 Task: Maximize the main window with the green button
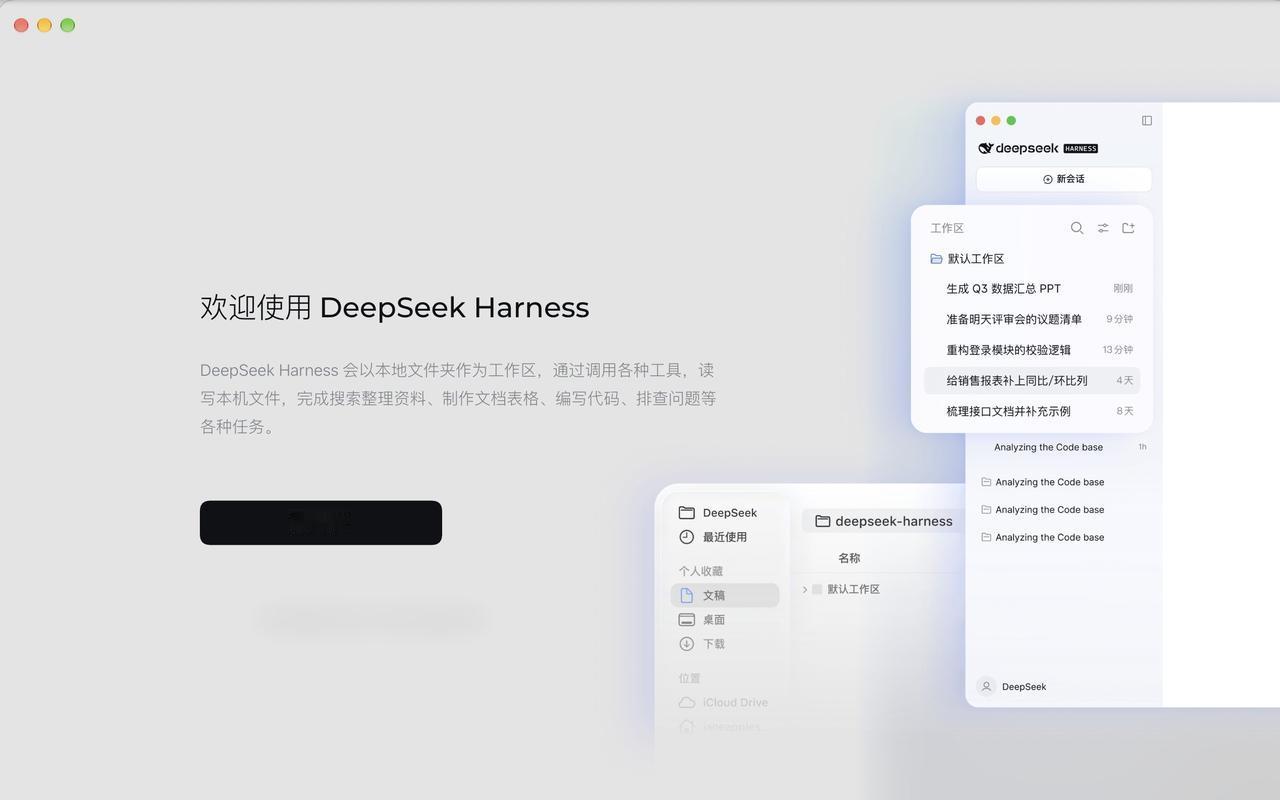[x=67, y=25]
